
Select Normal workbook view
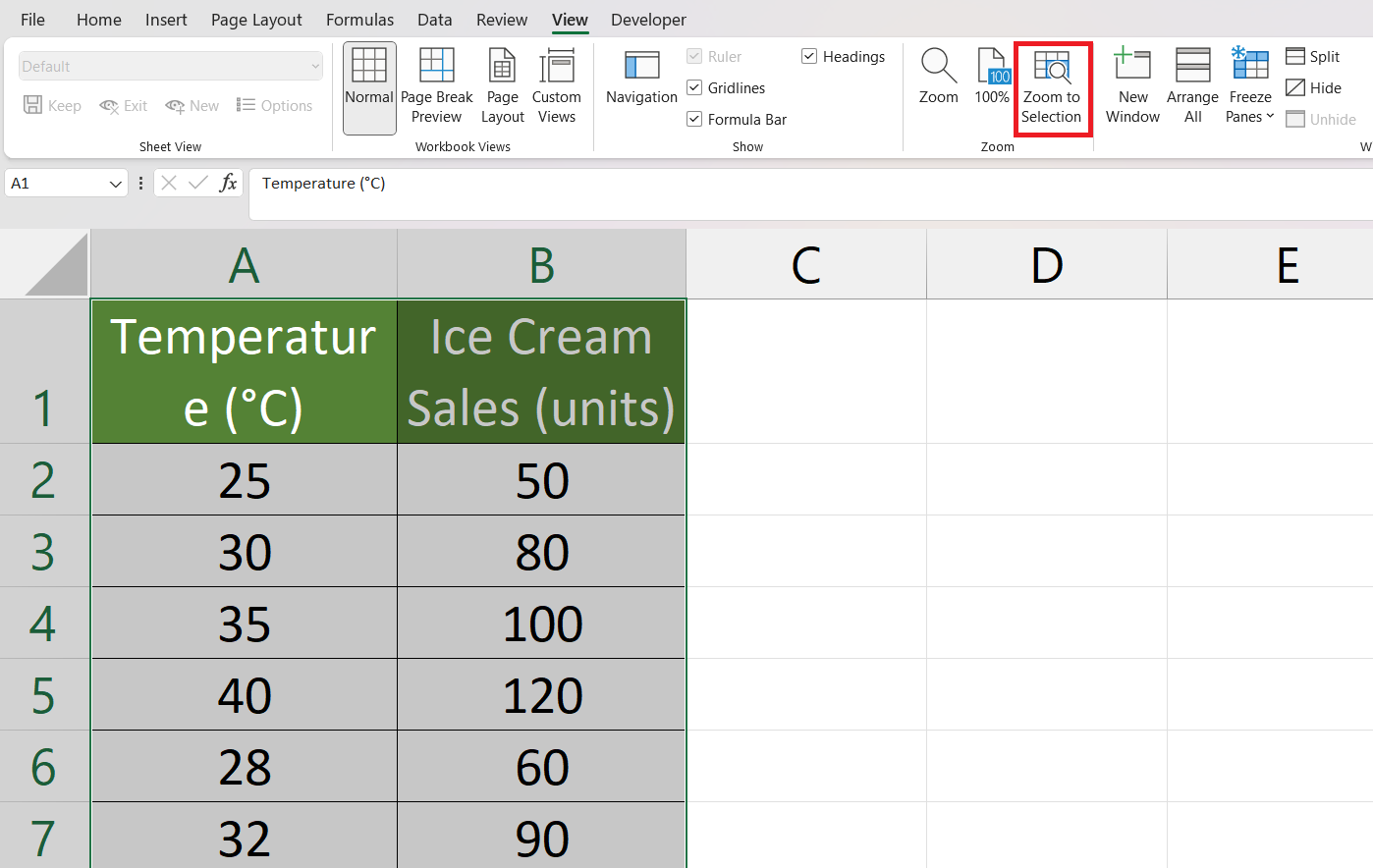[x=369, y=87]
